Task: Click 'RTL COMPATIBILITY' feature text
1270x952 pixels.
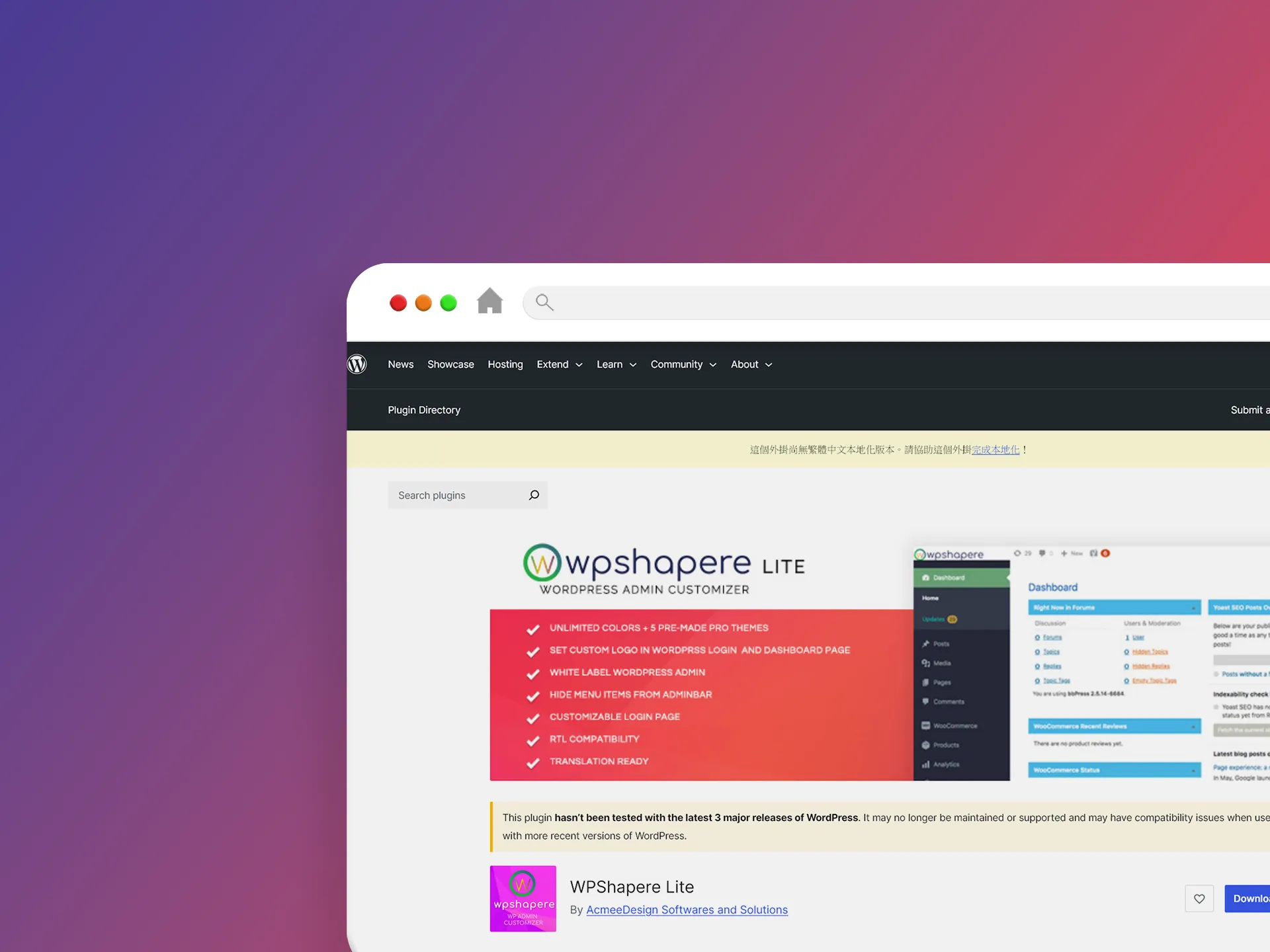Action: (x=594, y=739)
